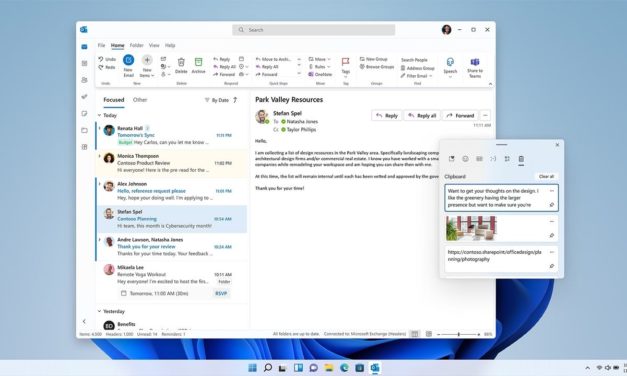Viewport: 627px width, 376px height.
Task: Click Reply in the ribbon Respond group
Action: [222, 59]
